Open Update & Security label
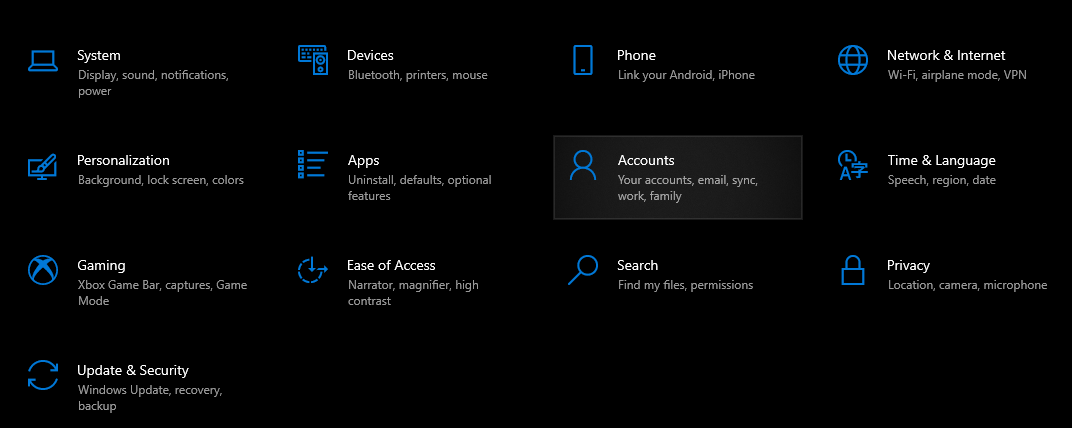1072x428 pixels. pyautogui.click(x=133, y=371)
